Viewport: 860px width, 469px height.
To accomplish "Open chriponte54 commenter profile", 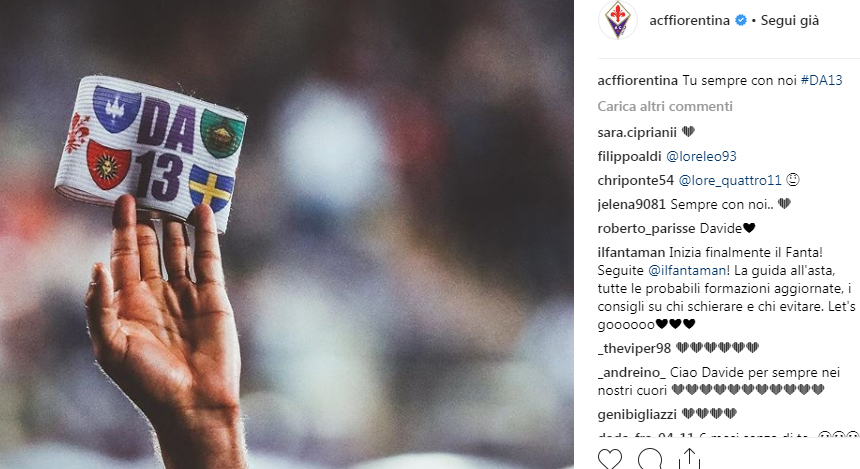I will pos(635,180).
